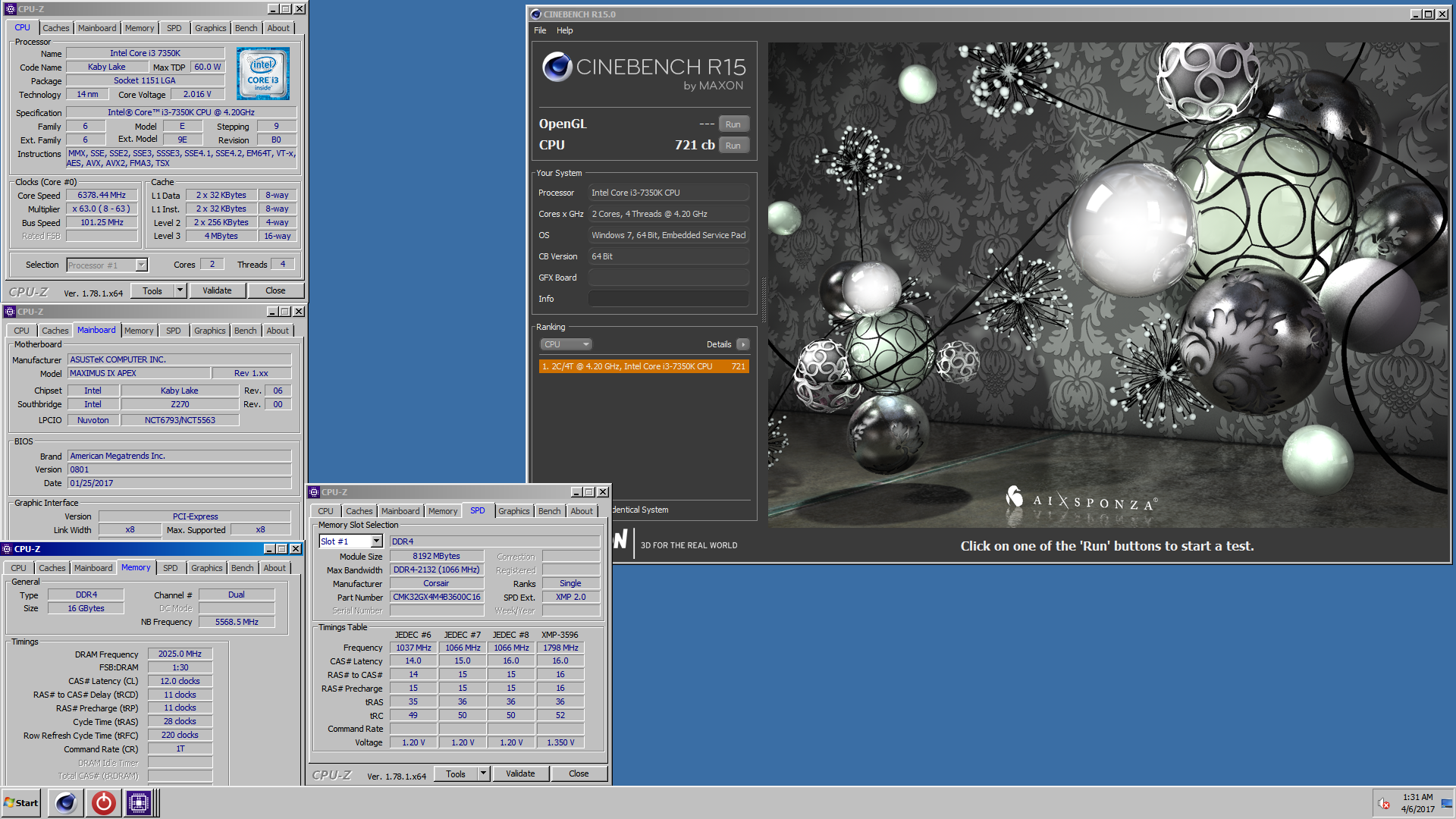
Task: Click the CPU-Z title icon of SPD window
Action: pyautogui.click(x=314, y=492)
